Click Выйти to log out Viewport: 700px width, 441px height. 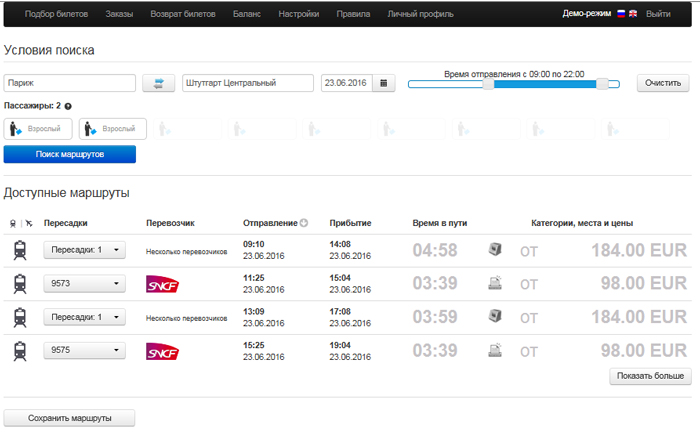[658, 14]
